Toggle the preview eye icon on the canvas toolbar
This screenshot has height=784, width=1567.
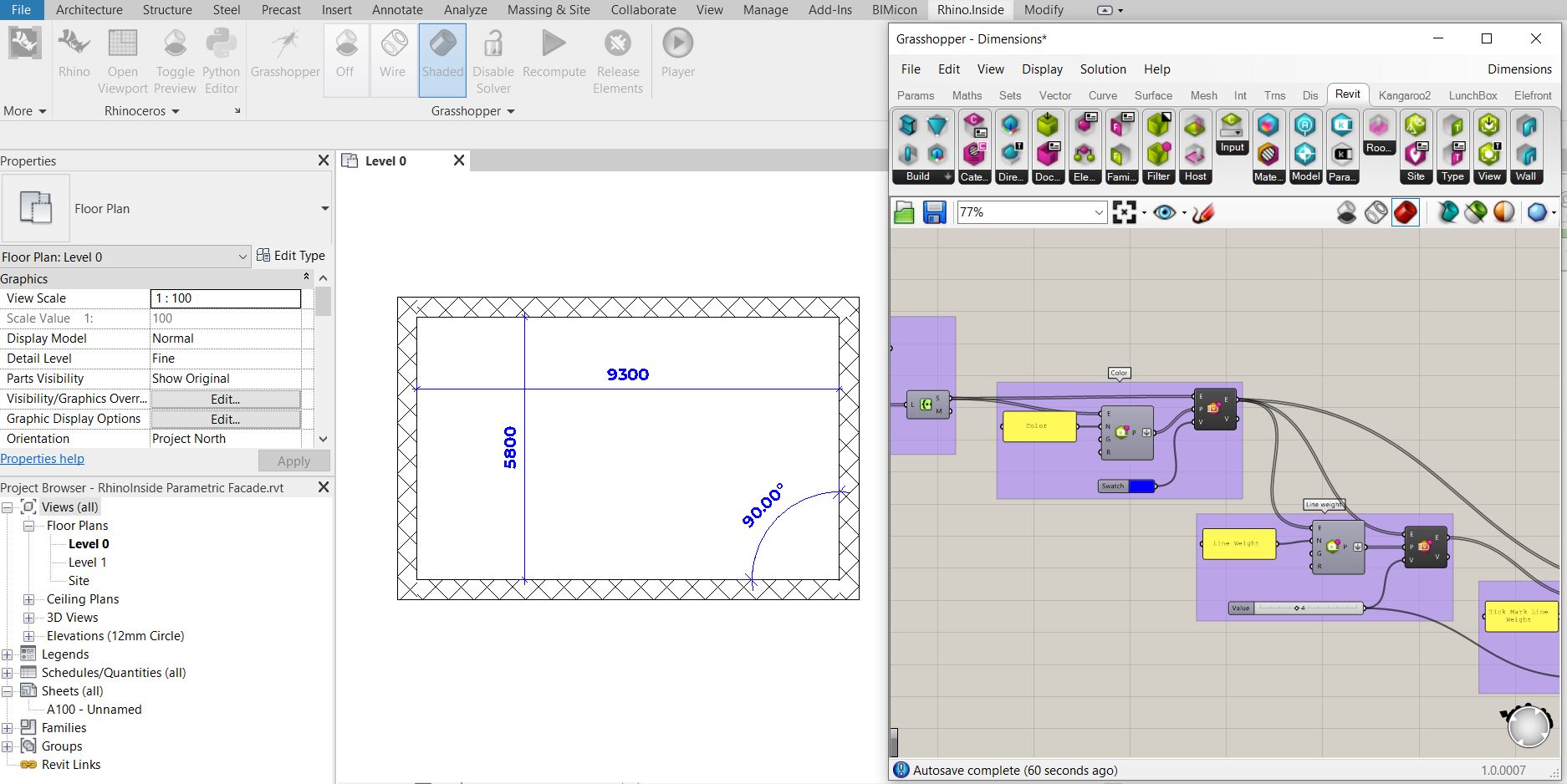pyautogui.click(x=1164, y=212)
